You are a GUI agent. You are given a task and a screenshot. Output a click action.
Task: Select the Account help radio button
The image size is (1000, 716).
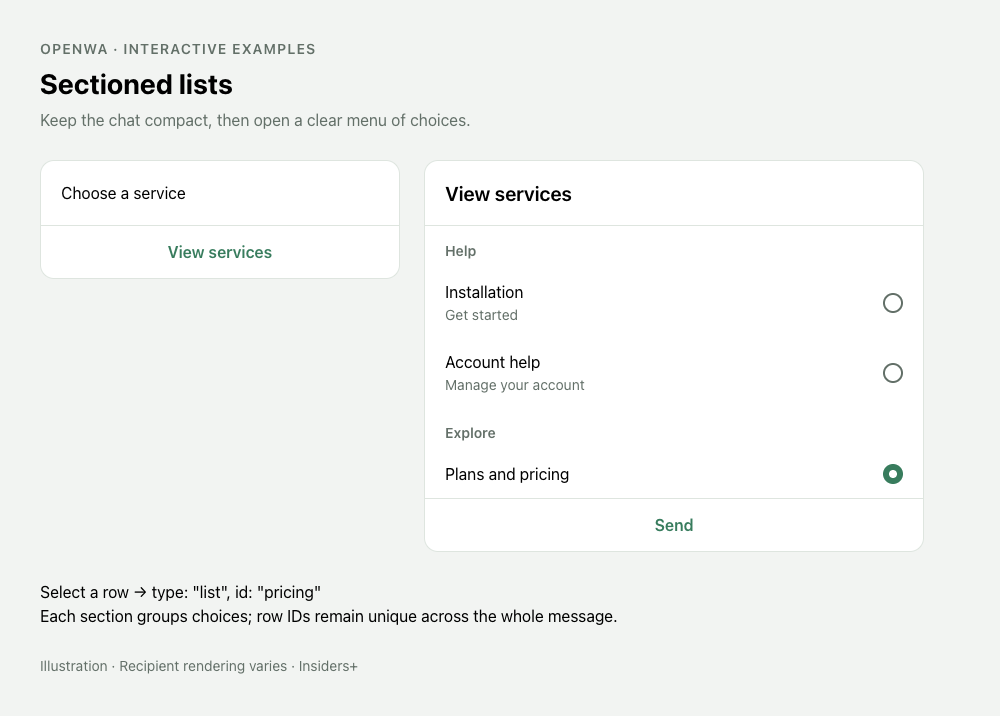892,373
